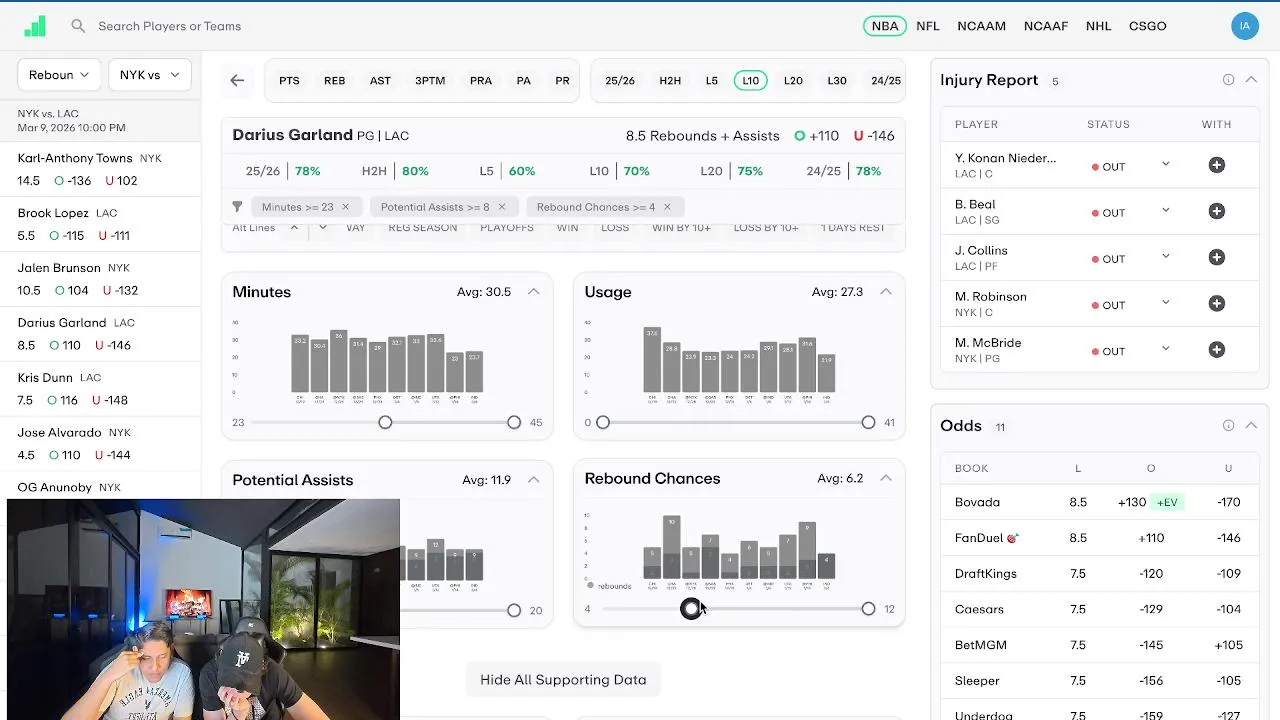Pick Over 104 for Jalen Brunson
Image resolution: width=1280 pixels, height=720 pixels.
click(x=72, y=291)
